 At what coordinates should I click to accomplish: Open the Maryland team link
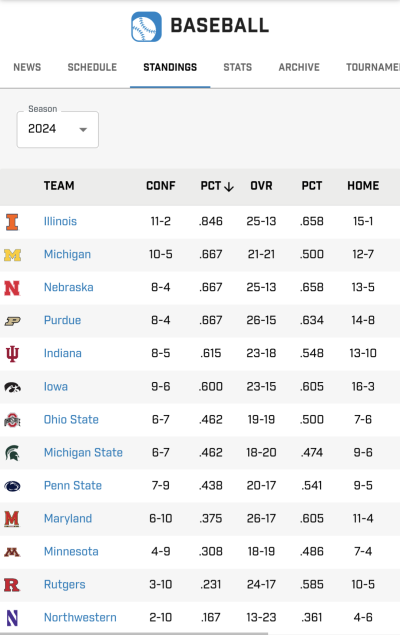coord(68,519)
